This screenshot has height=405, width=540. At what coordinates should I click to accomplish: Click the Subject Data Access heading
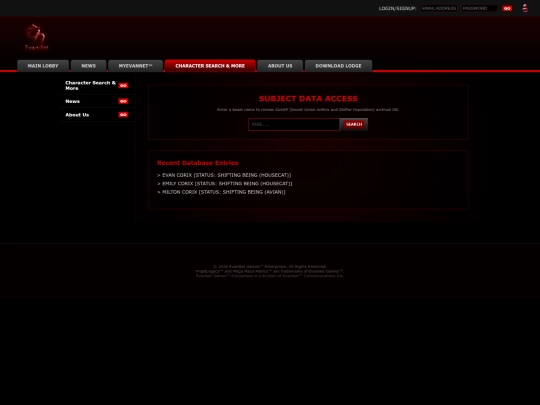308,99
